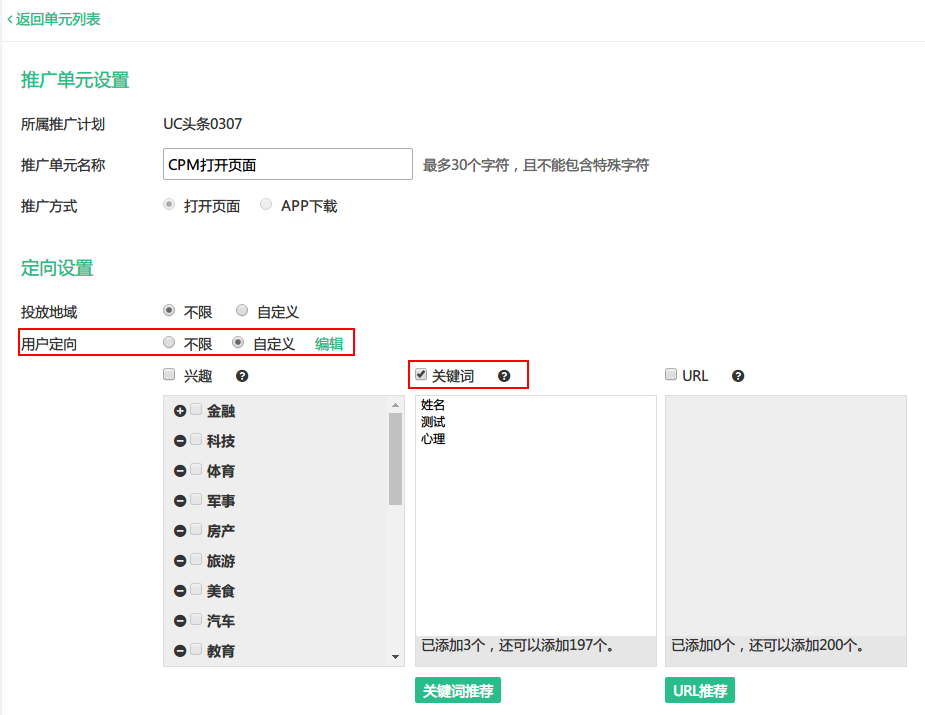Enable the 兴趣 checkbox

(168, 374)
